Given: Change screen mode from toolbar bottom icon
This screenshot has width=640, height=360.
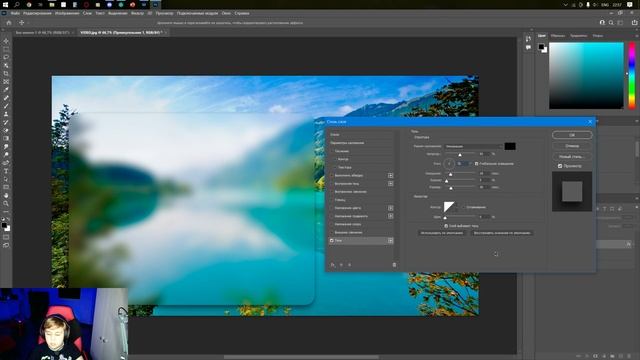Looking at the screenshot, I should coord(6,245).
